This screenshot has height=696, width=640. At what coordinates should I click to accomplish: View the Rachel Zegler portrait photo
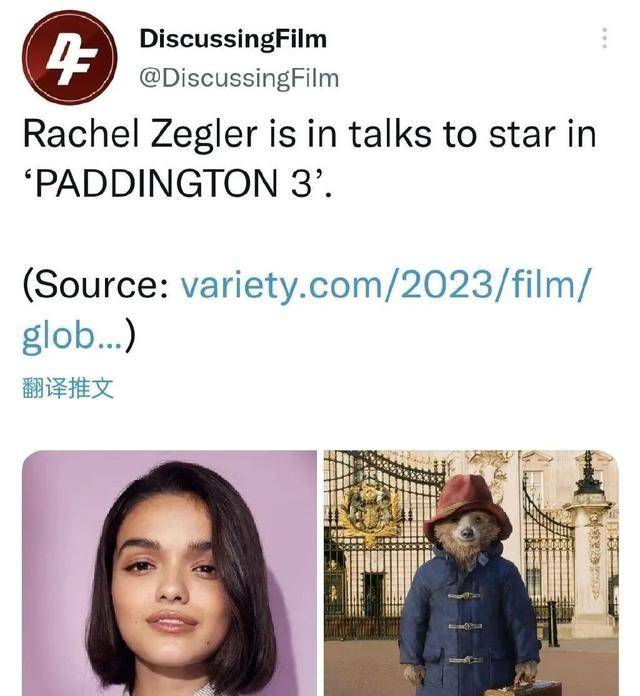pyautogui.click(x=170, y=573)
